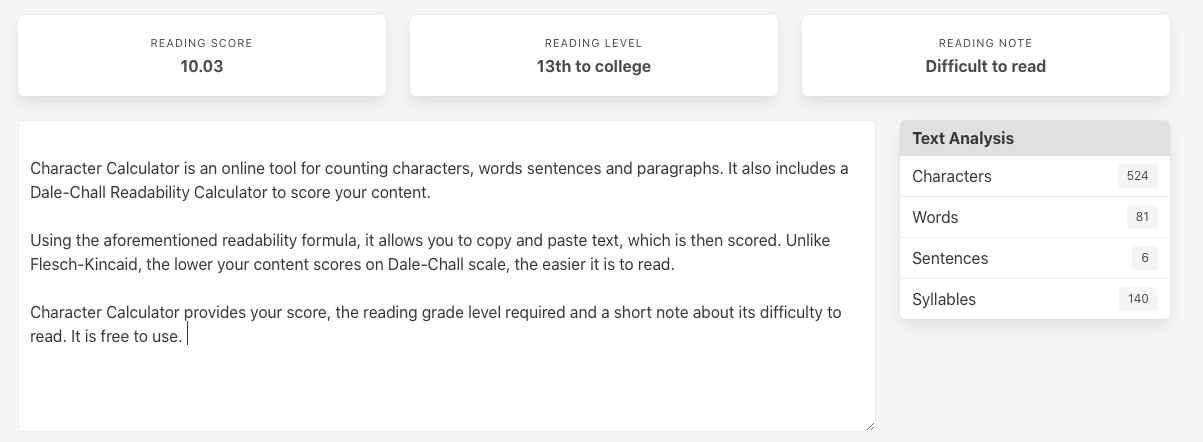
Task: Click the 524 characters count badge
Action: [1137, 176]
